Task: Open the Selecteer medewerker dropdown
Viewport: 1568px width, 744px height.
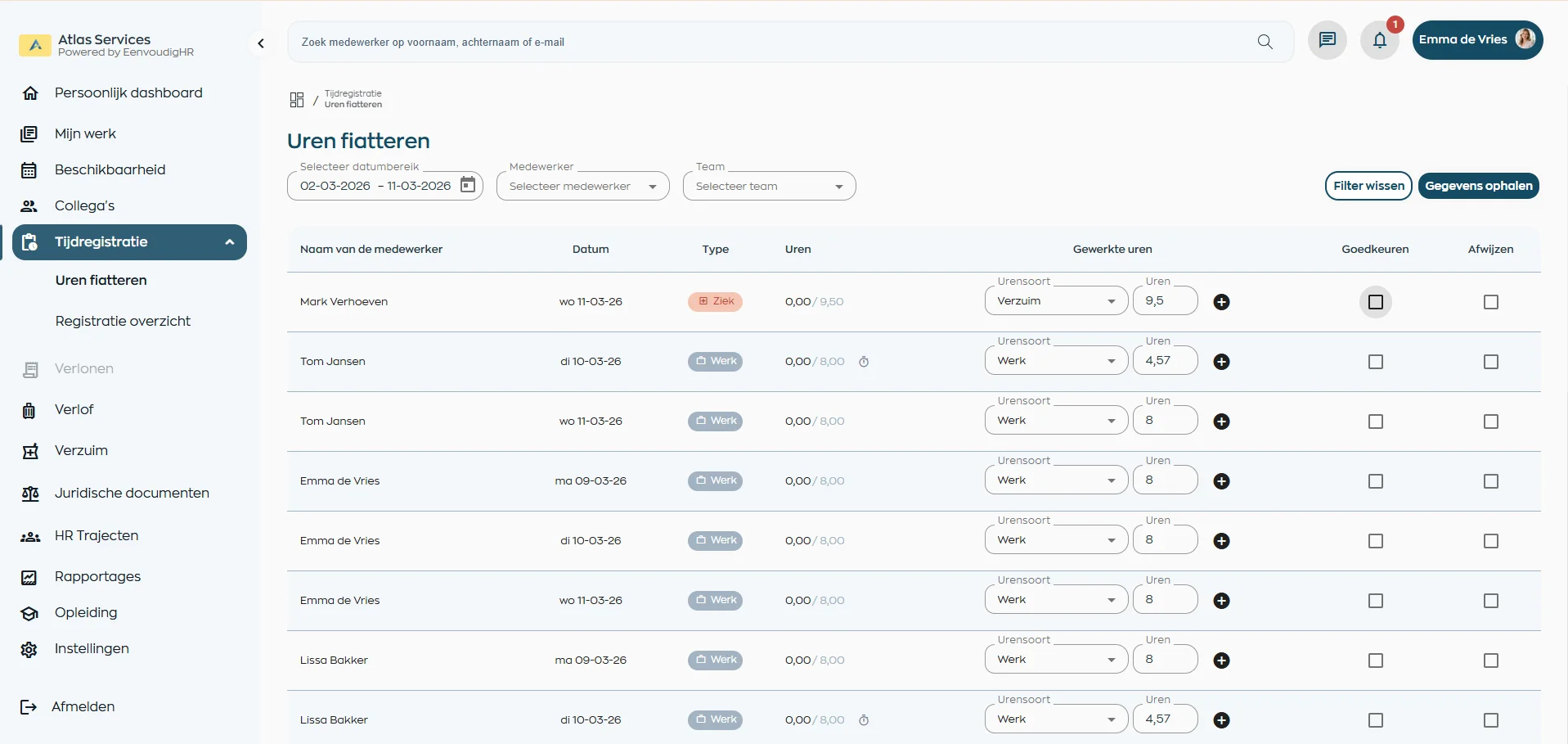Action: pos(582,186)
